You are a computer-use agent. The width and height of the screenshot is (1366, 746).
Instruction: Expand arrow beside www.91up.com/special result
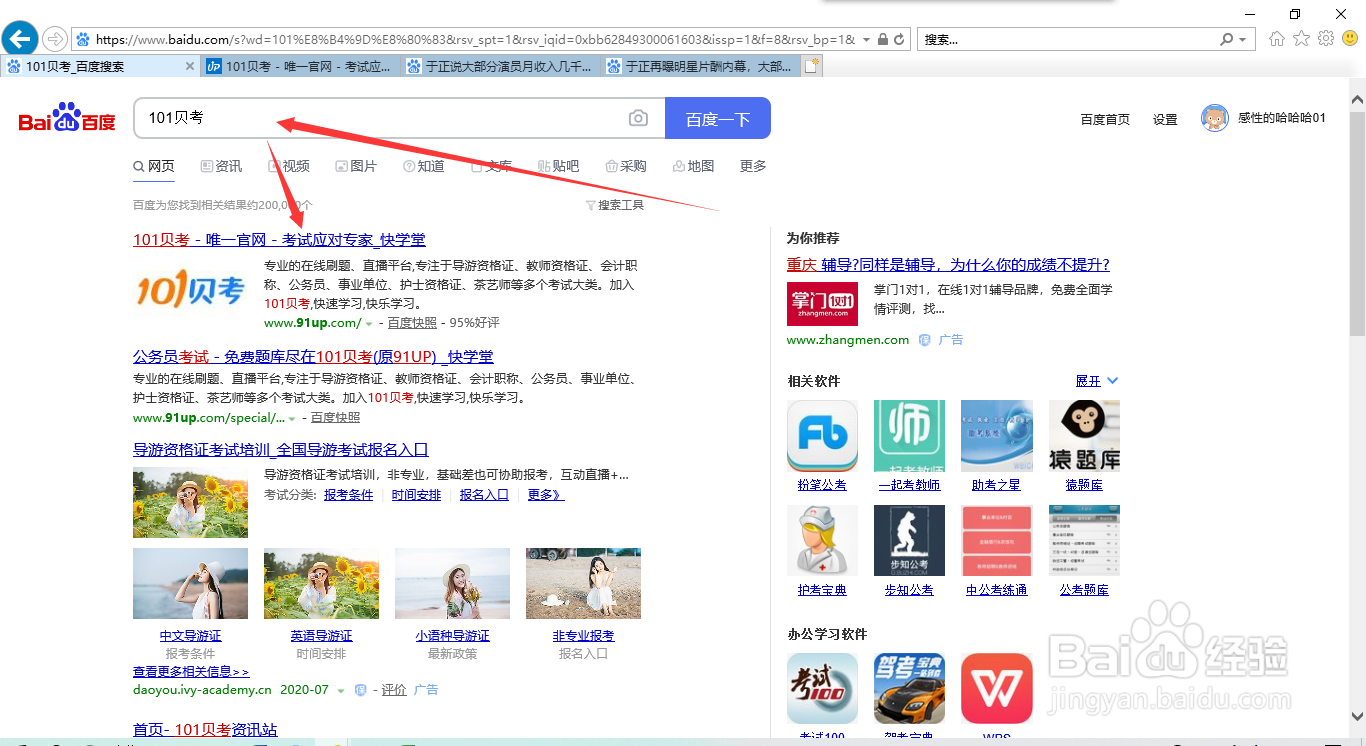(x=292, y=419)
